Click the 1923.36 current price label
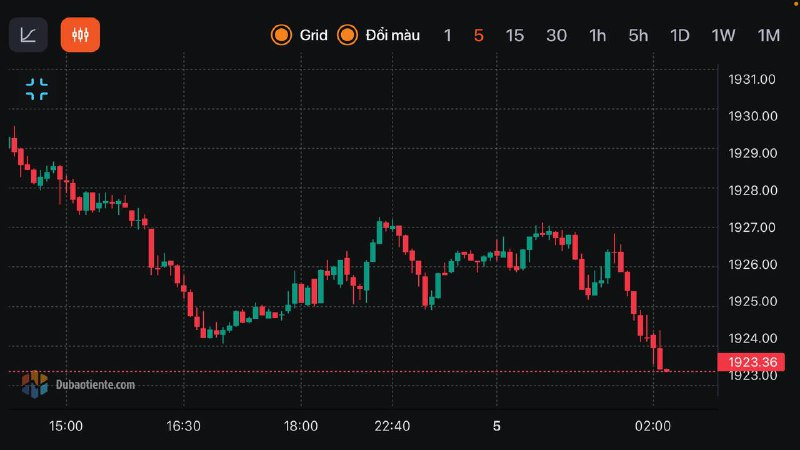The image size is (800, 450). tap(753, 362)
